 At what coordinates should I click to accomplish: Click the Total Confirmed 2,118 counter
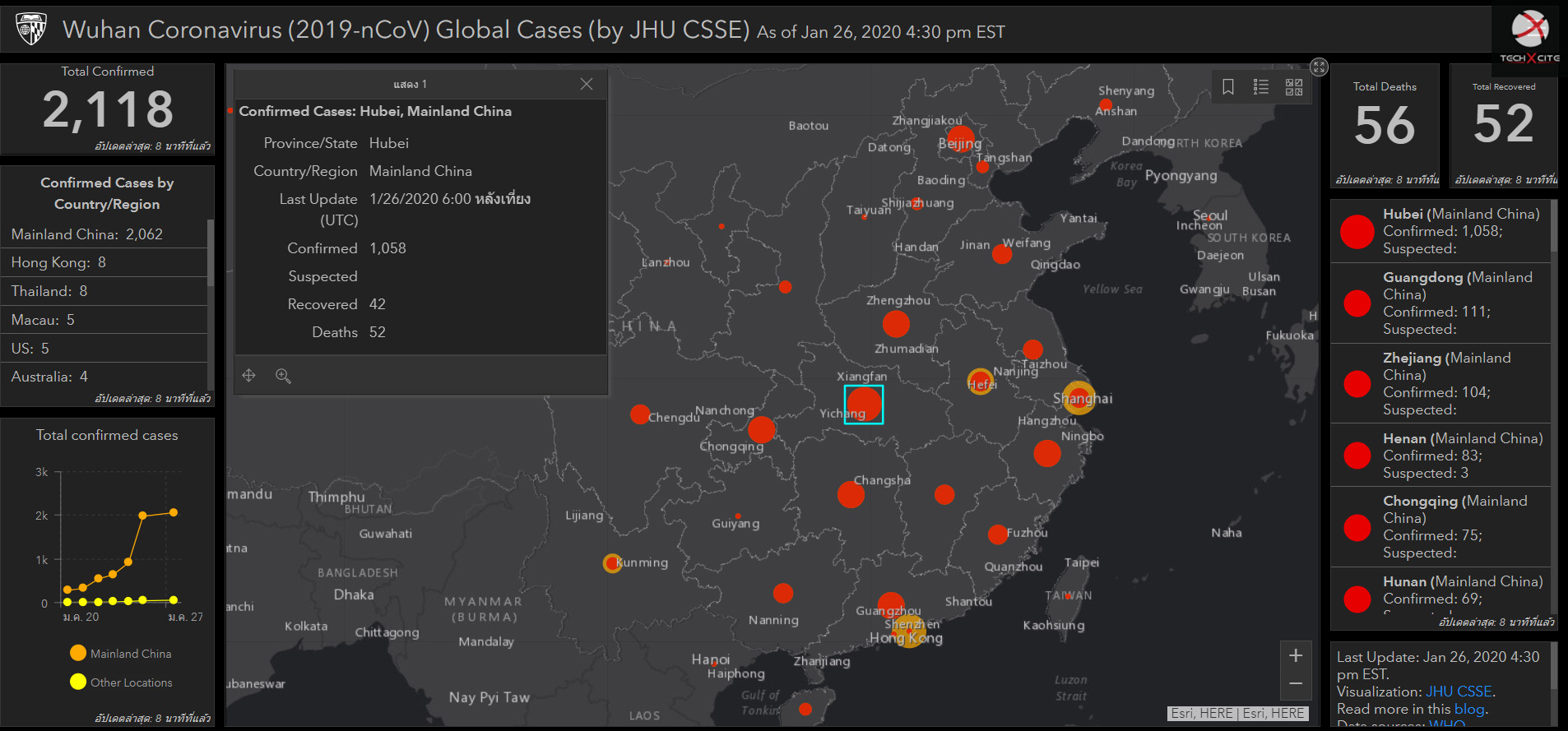(108, 109)
